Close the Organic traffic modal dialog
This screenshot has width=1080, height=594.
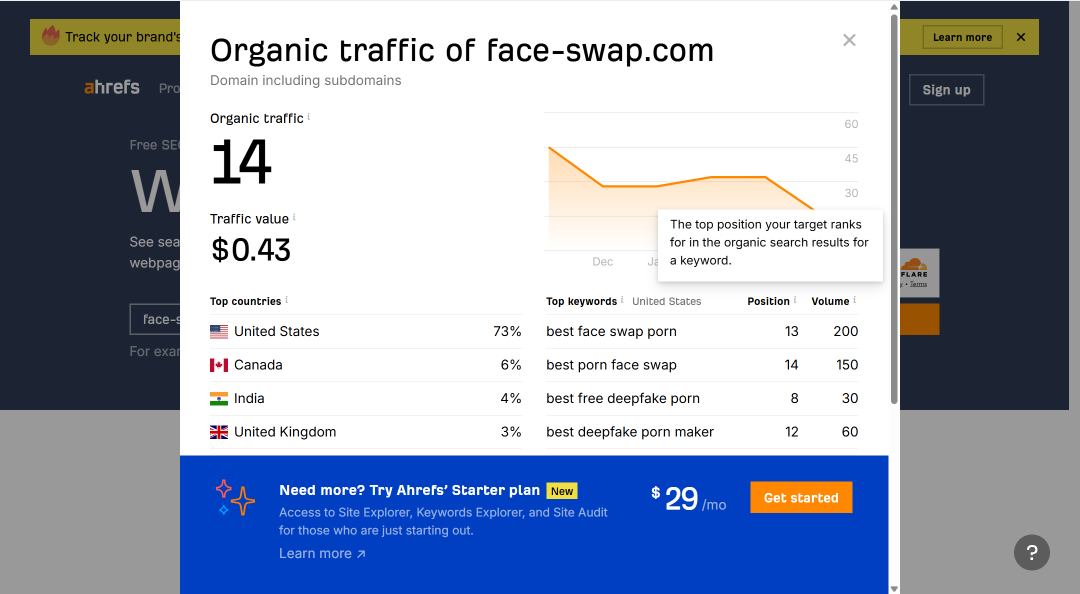pyautogui.click(x=849, y=40)
